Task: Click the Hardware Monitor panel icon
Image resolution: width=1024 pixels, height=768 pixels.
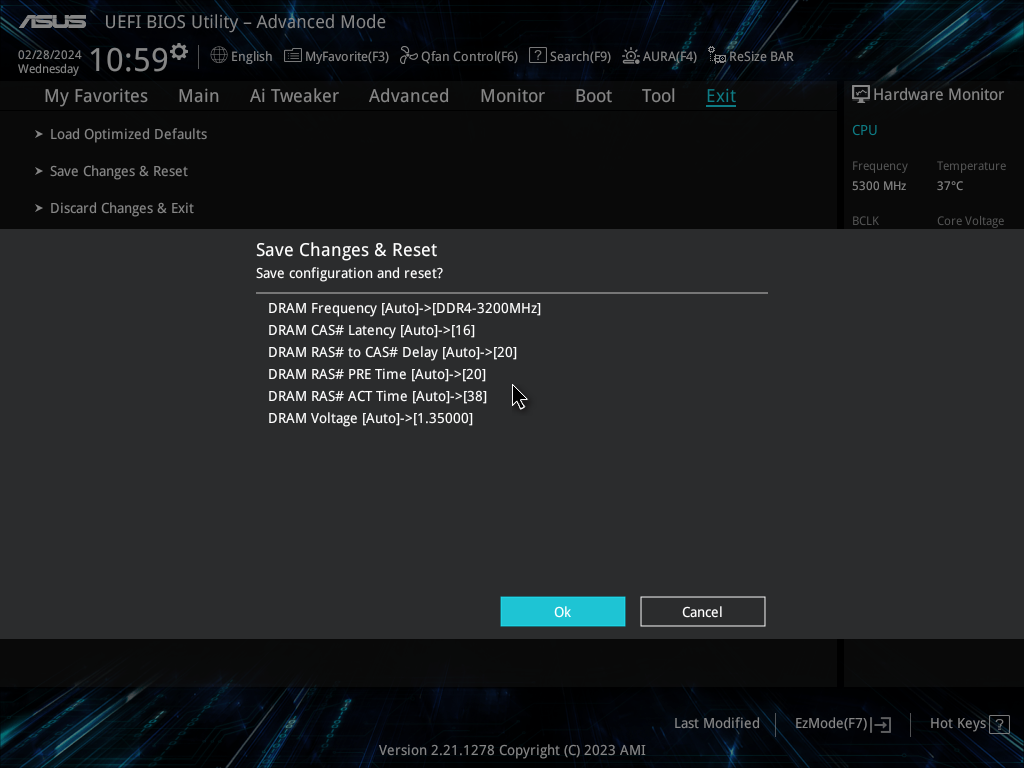Action: (860, 94)
